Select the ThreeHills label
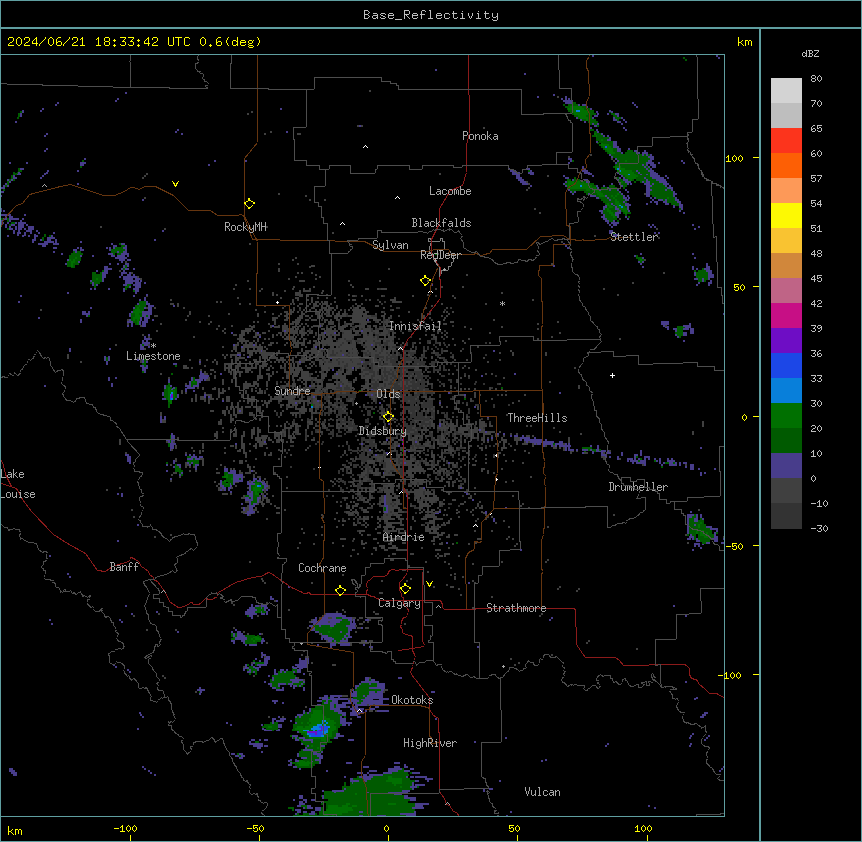 (537, 418)
